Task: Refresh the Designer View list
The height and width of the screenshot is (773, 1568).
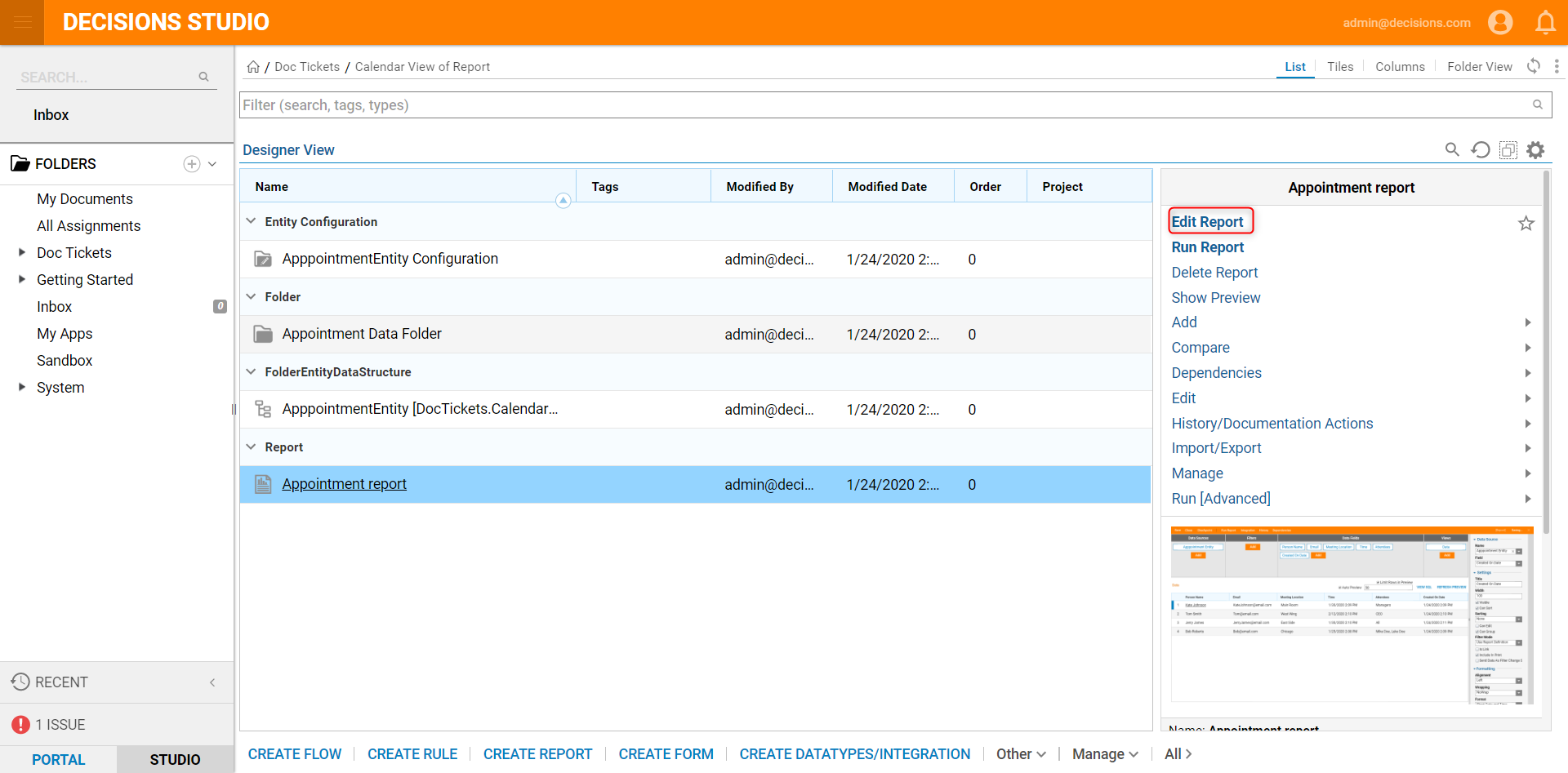Action: [1480, 149]
